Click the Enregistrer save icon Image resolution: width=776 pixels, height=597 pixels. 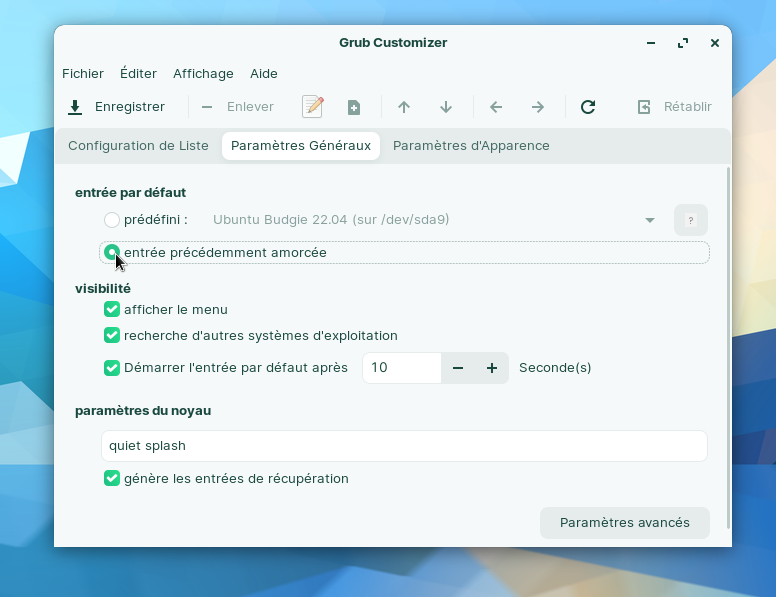coord(75,107)
